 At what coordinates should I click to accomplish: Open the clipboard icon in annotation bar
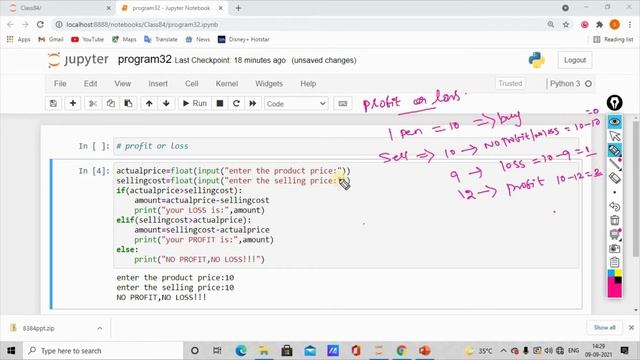coord(614,262)
